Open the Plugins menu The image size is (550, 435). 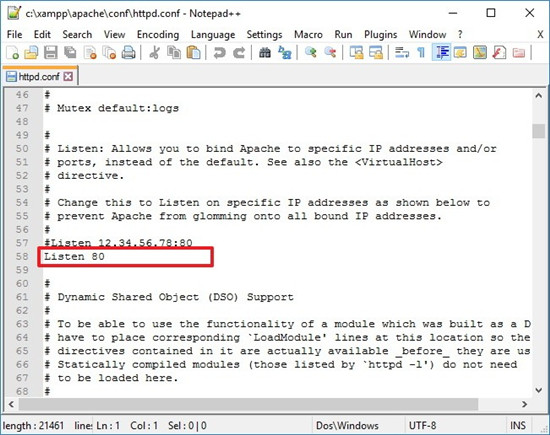pyautogui.click(x=381, y=34)
